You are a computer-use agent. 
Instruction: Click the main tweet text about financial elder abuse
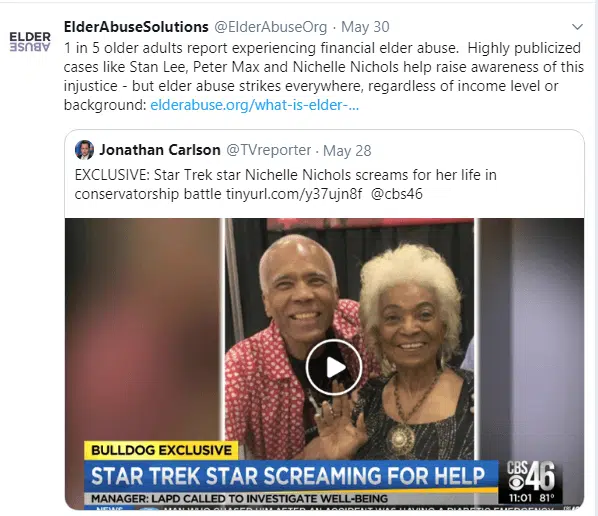pos(324,76)
